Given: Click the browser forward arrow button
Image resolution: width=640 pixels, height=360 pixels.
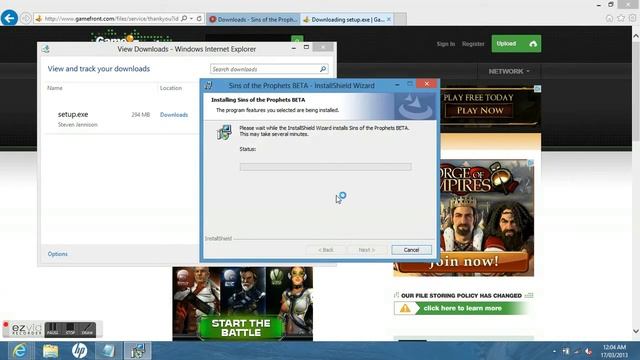Looking at the screenshot, I should [26, 19].
